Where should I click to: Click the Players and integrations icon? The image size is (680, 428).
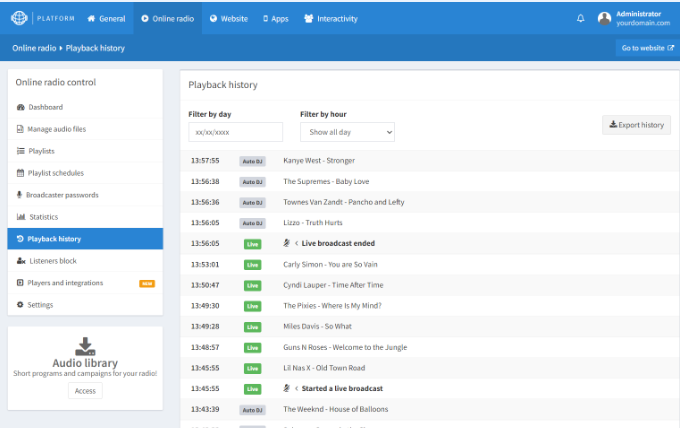[x=20, y=283]
